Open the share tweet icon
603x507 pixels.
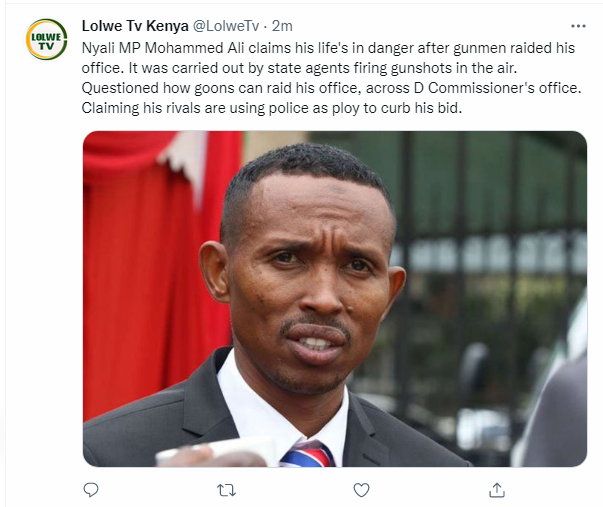click(496, 490)
